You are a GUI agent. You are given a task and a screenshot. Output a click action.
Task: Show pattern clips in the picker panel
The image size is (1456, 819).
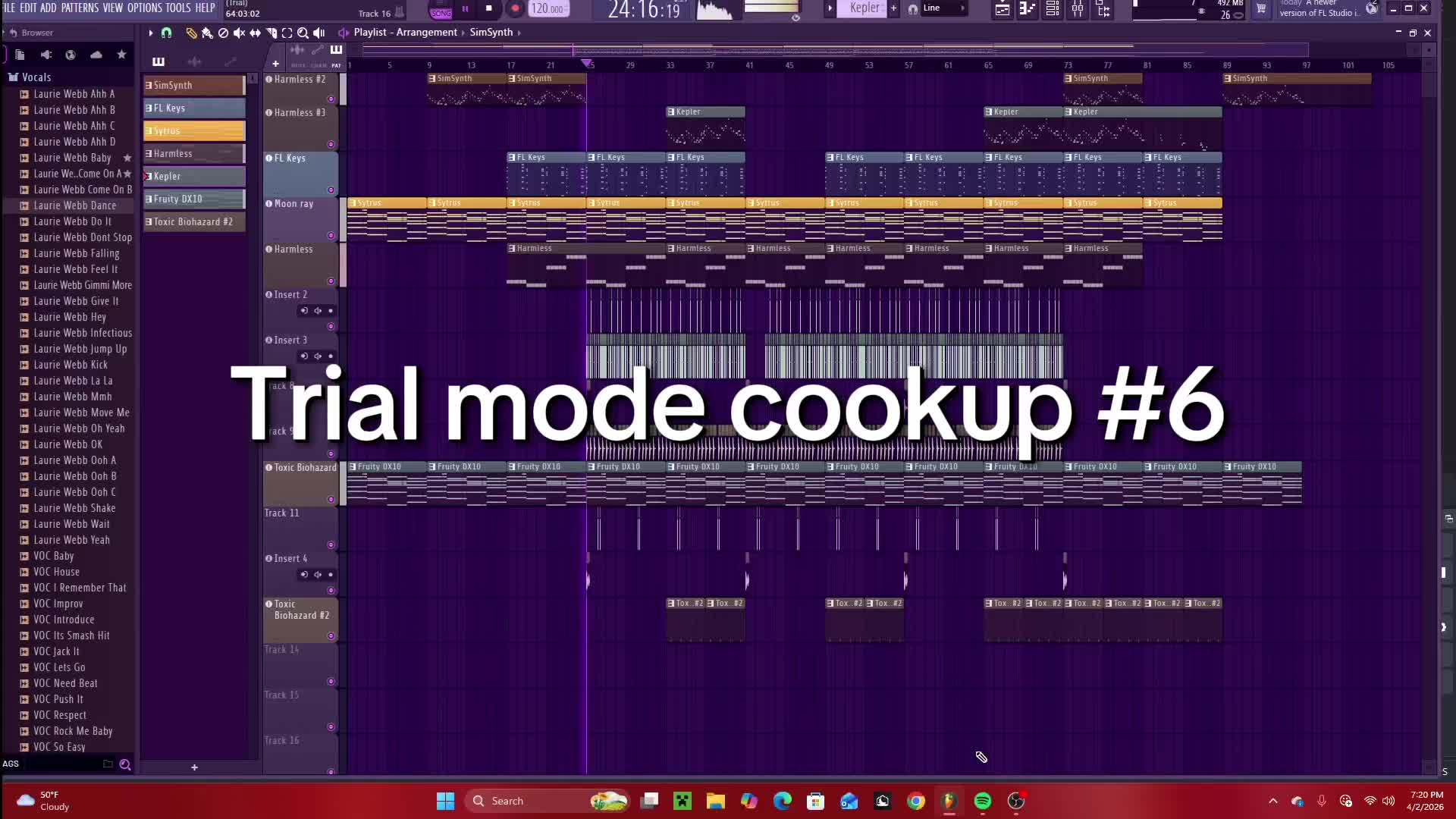click(158, 61)
